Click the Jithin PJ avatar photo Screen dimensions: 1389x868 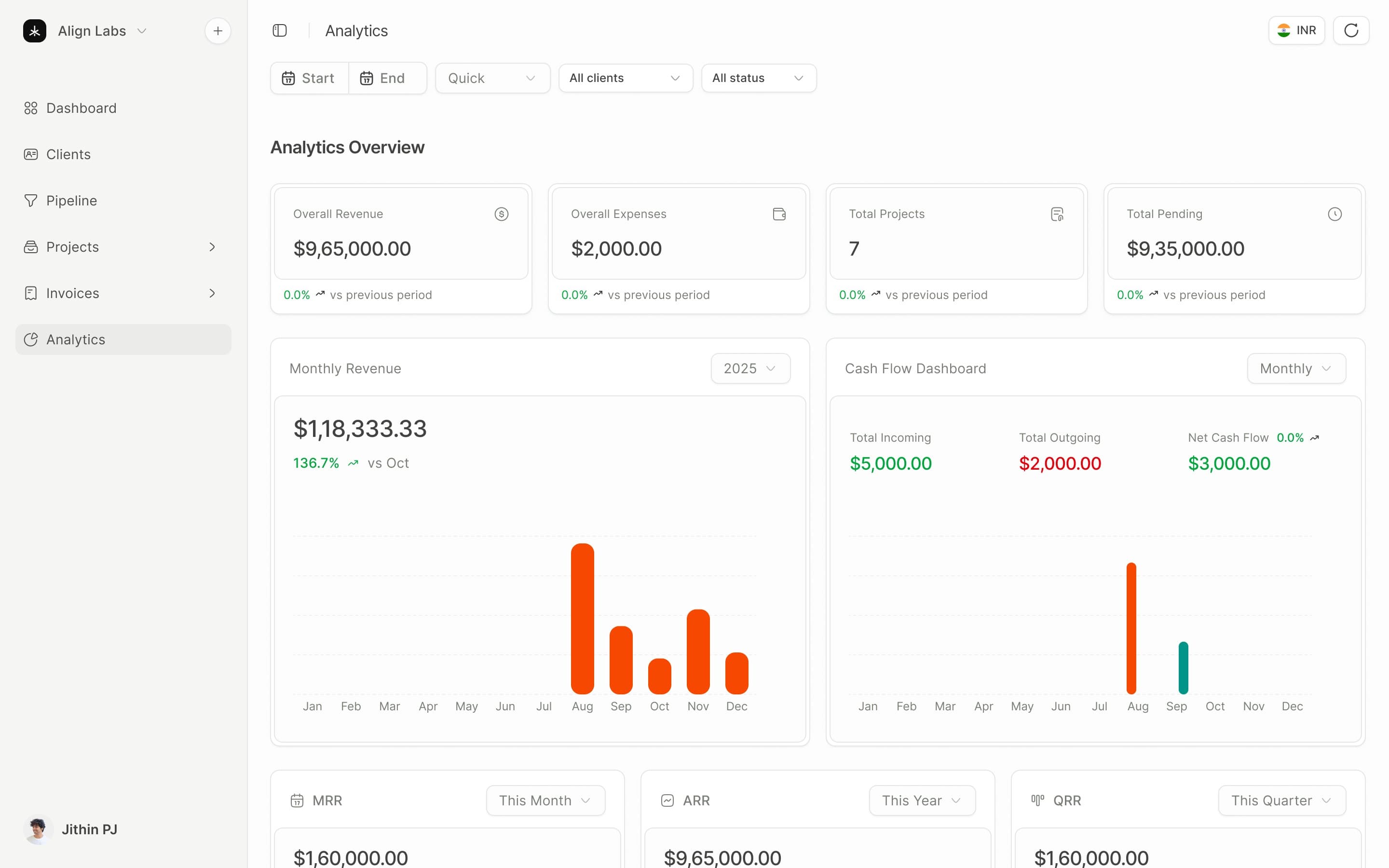pyautogui.click(x=38, y=829)
